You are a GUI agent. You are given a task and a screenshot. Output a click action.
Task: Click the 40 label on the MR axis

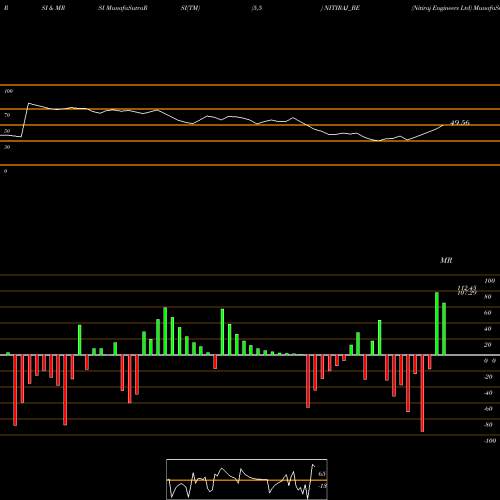[488, 329]
